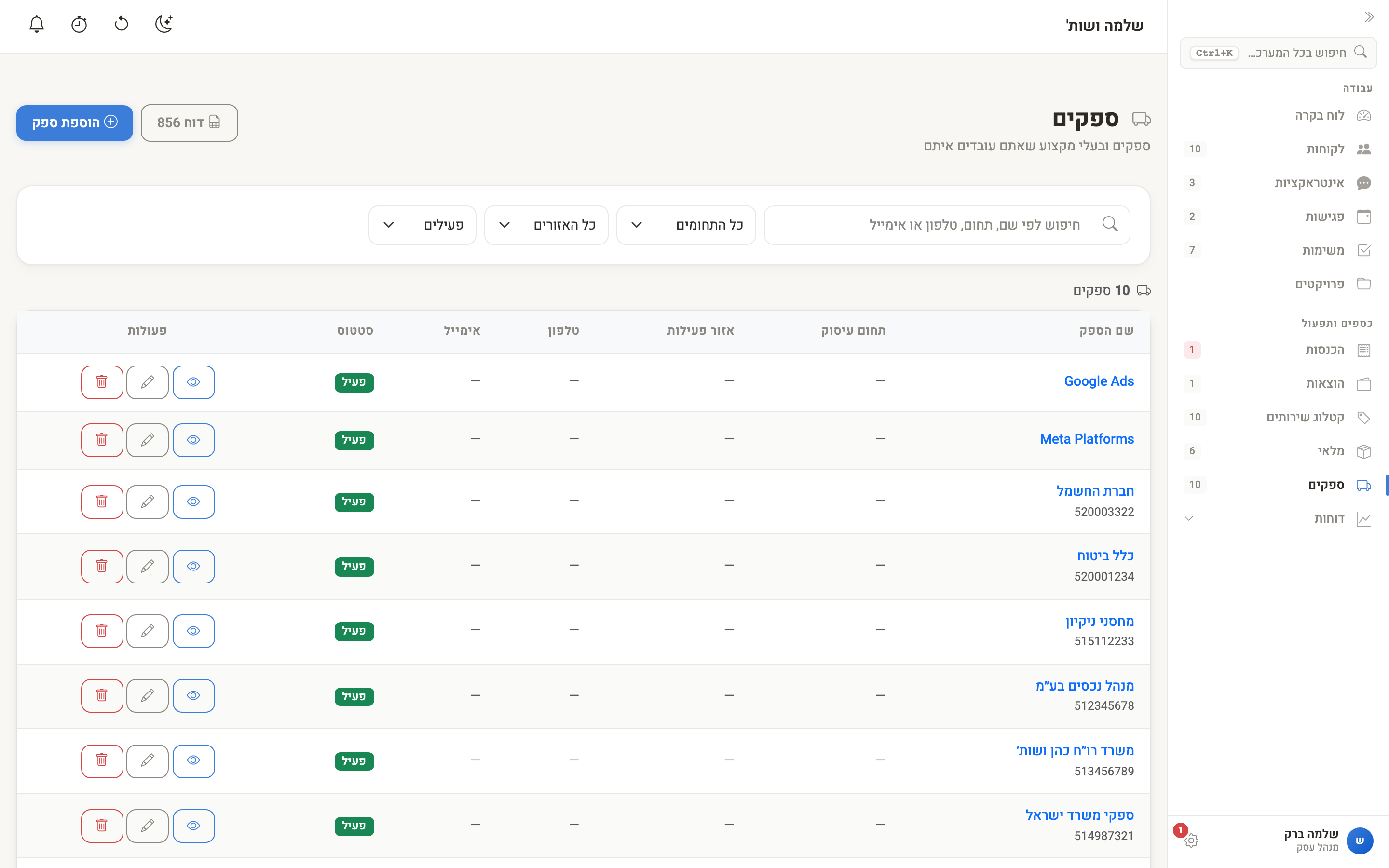
Task: Go to לוח בקרה dashboard
Action: point(1278,115)
